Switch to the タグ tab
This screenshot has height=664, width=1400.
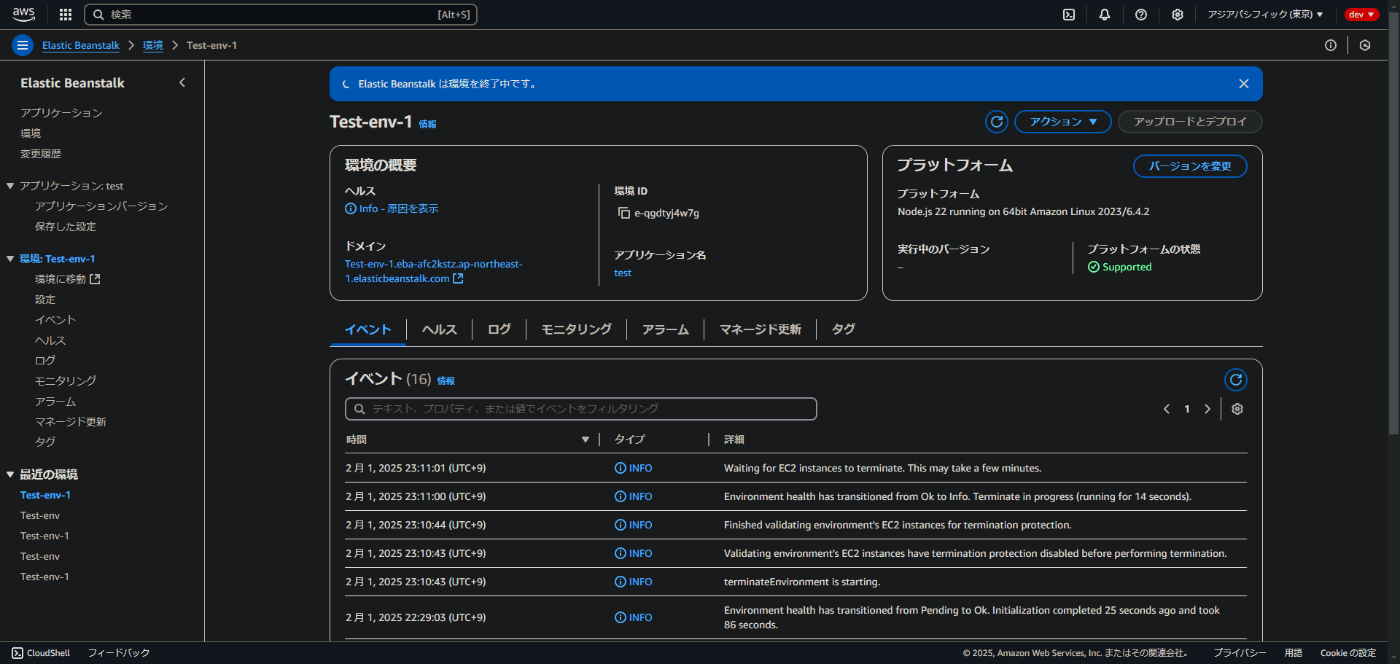[x=843, y=329]
